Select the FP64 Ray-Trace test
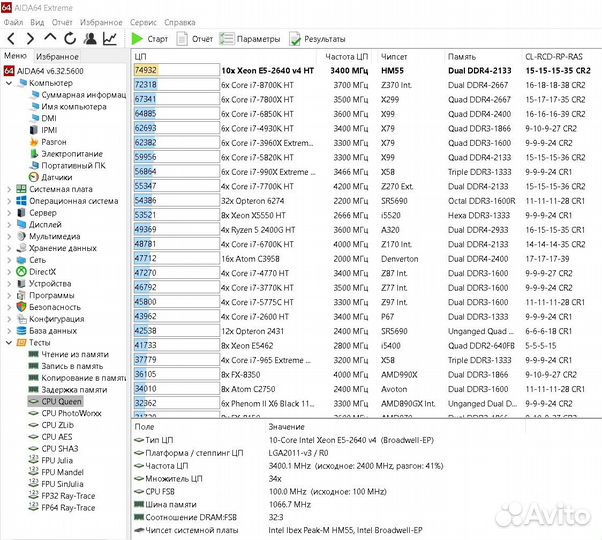Screen dimensions: 602x540 coord(68,508)
